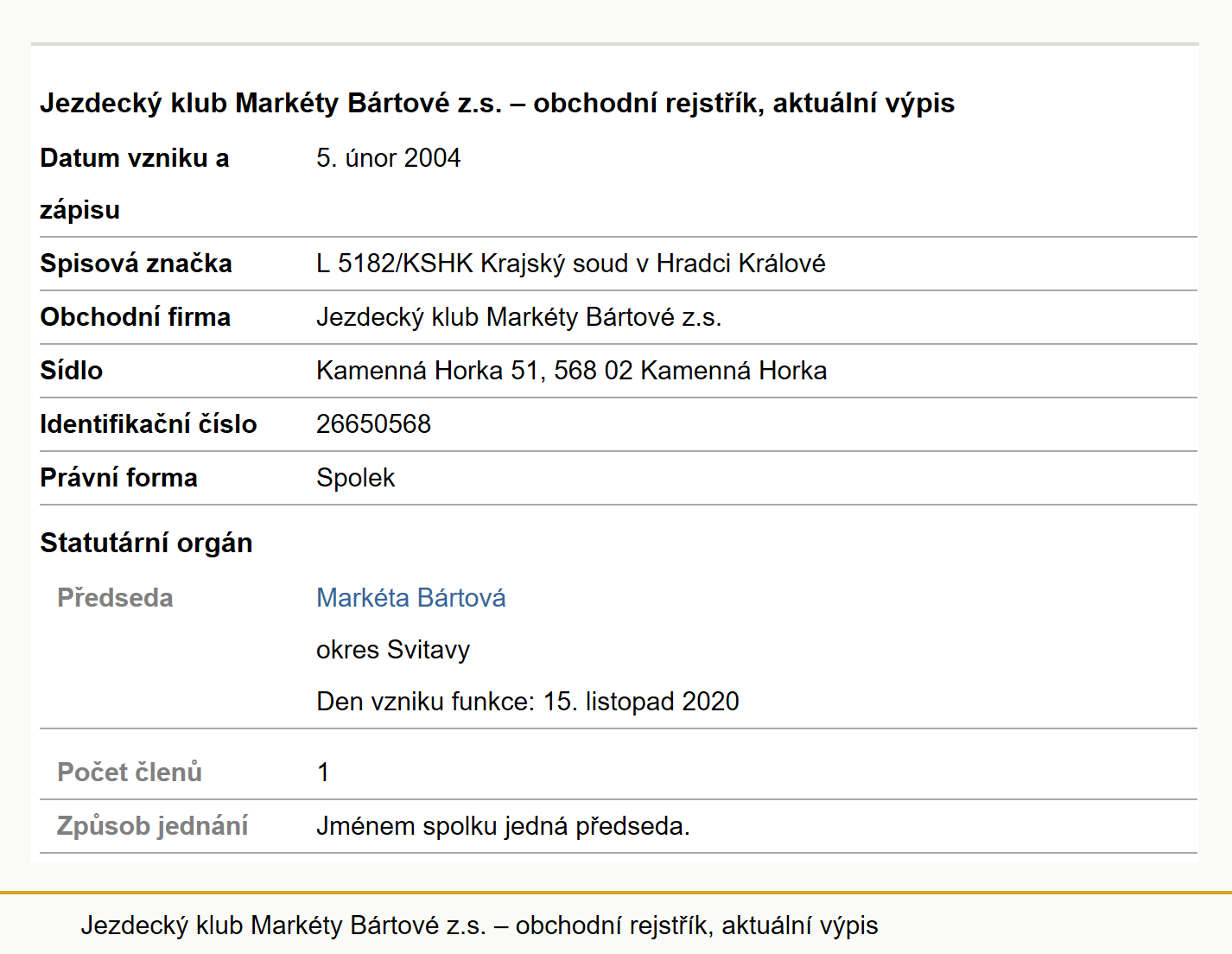This screenshot has width=1232, height=954.
Task: Click the Počet členů label
Action: point(130,773)
